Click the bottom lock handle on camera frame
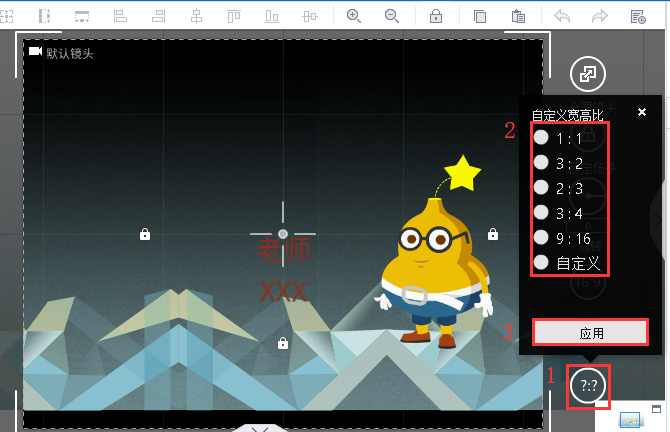 point(282,343)
